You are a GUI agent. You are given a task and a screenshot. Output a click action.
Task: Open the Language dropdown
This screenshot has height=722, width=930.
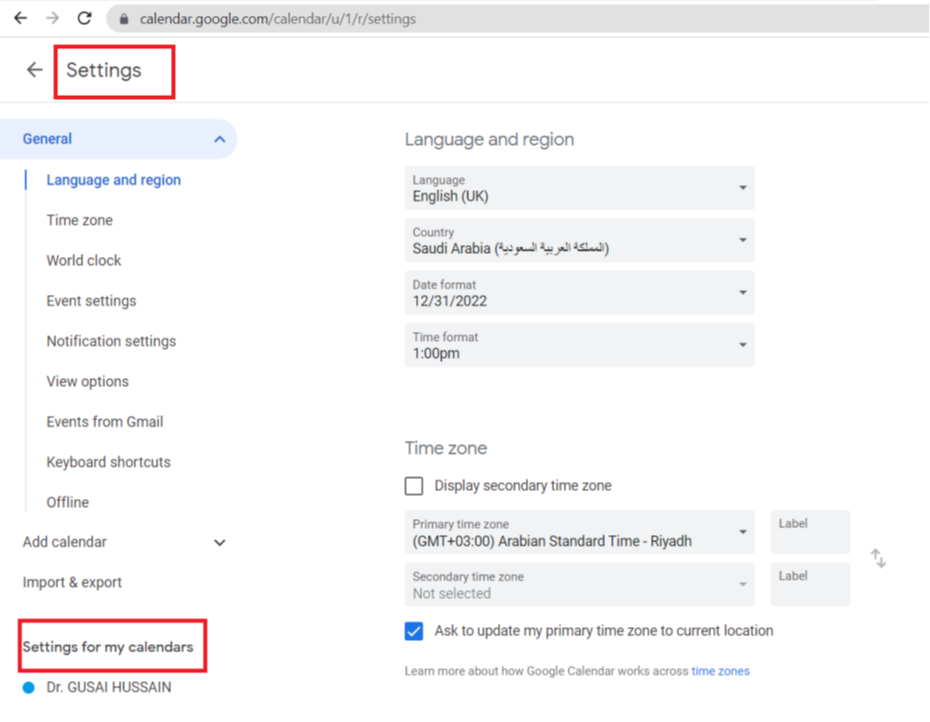click(x=579, y=188)
